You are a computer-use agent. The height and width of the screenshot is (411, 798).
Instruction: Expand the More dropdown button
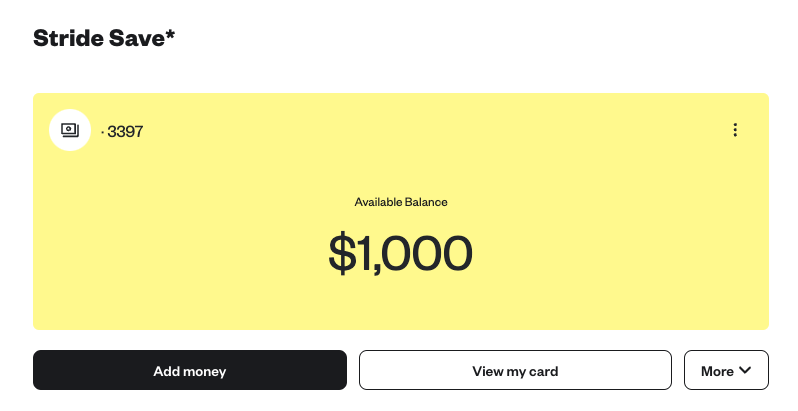click(726, 370)
